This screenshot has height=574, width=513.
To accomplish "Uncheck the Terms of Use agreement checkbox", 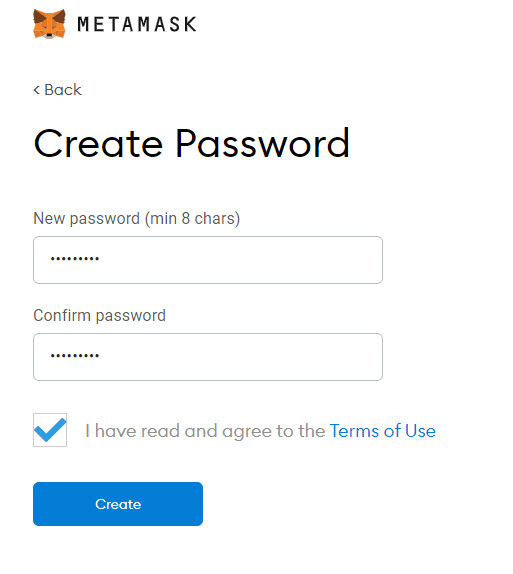I will [x=50, y=430].
